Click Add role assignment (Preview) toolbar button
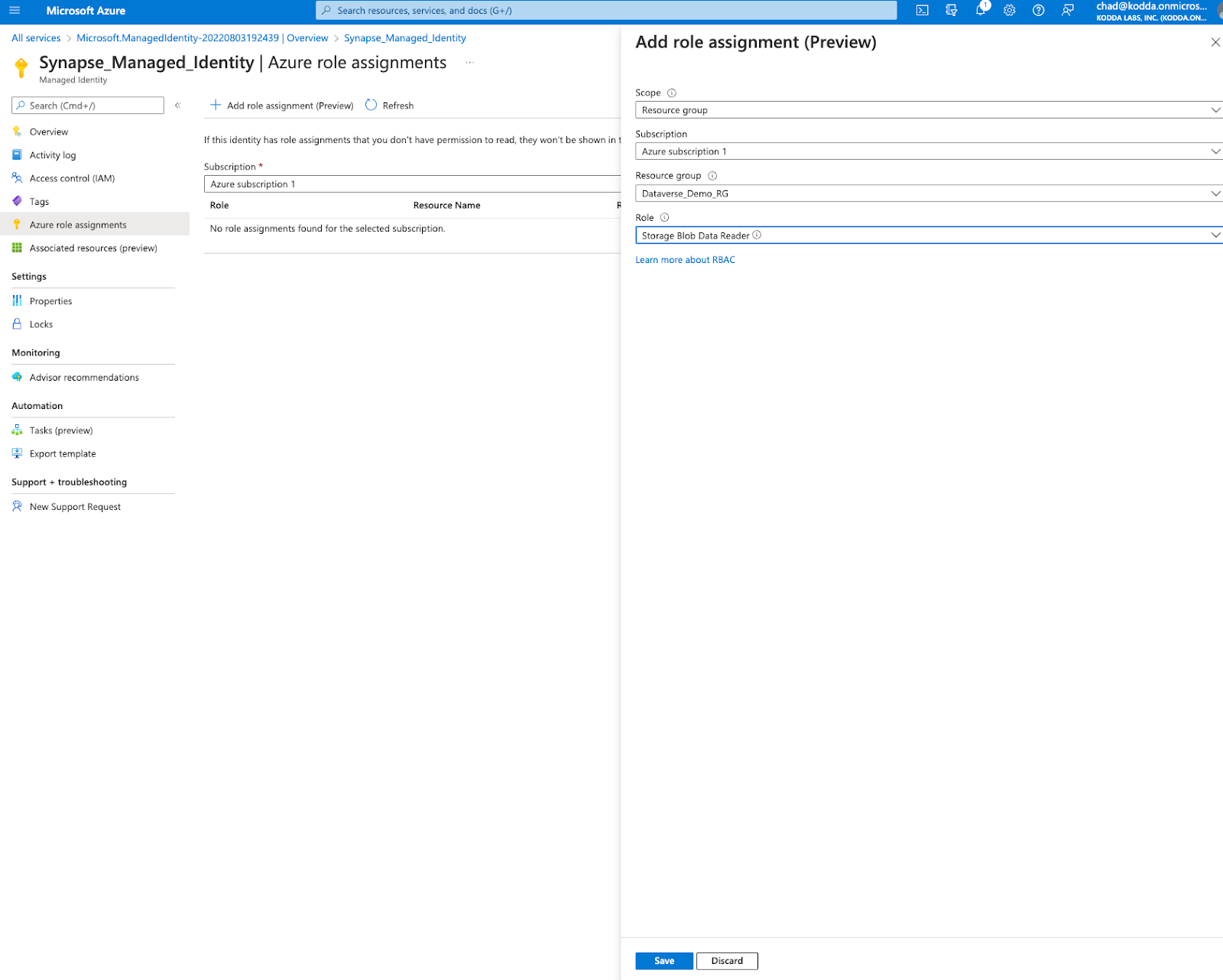Image resolution: width=1223 pixels, height=980 pixels. coord(282,105)
